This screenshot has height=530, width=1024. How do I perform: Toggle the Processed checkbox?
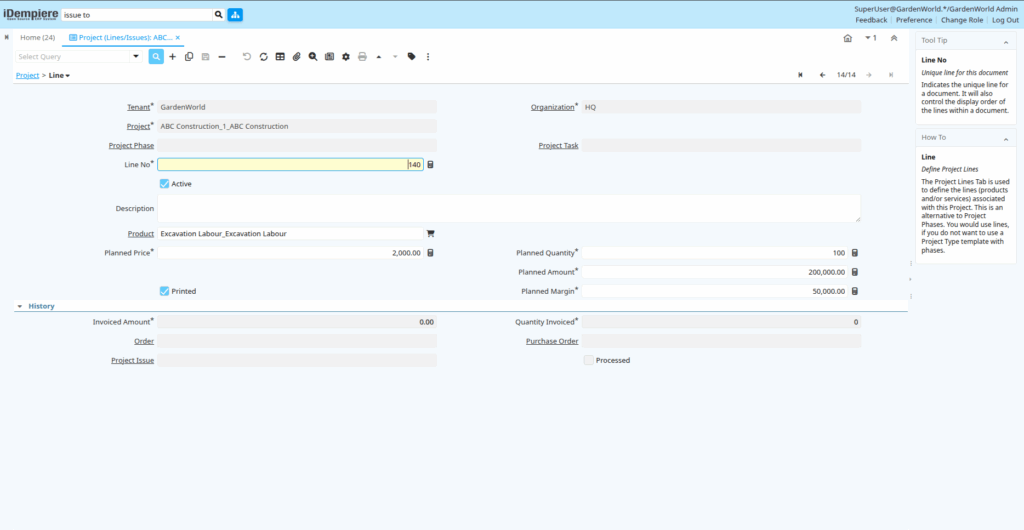click(588, 360)
